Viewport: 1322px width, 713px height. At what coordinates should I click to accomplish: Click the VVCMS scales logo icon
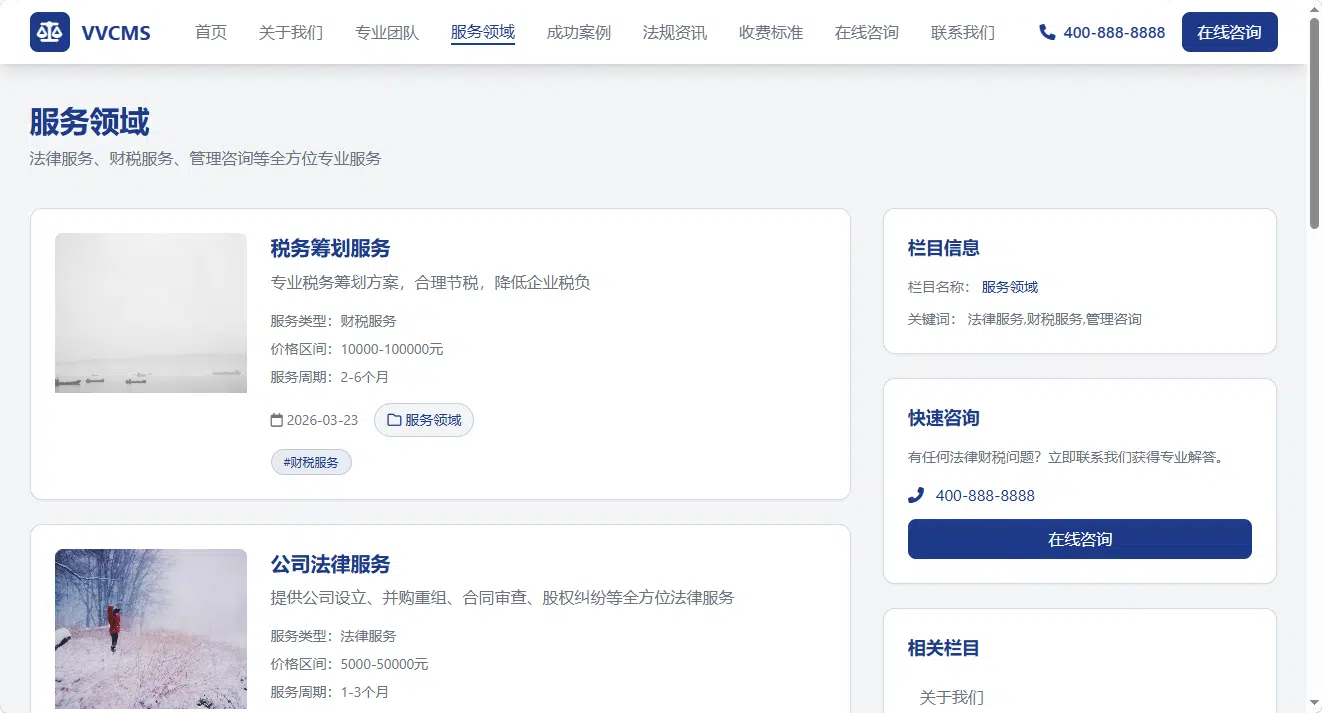click(x=50, y=32)
